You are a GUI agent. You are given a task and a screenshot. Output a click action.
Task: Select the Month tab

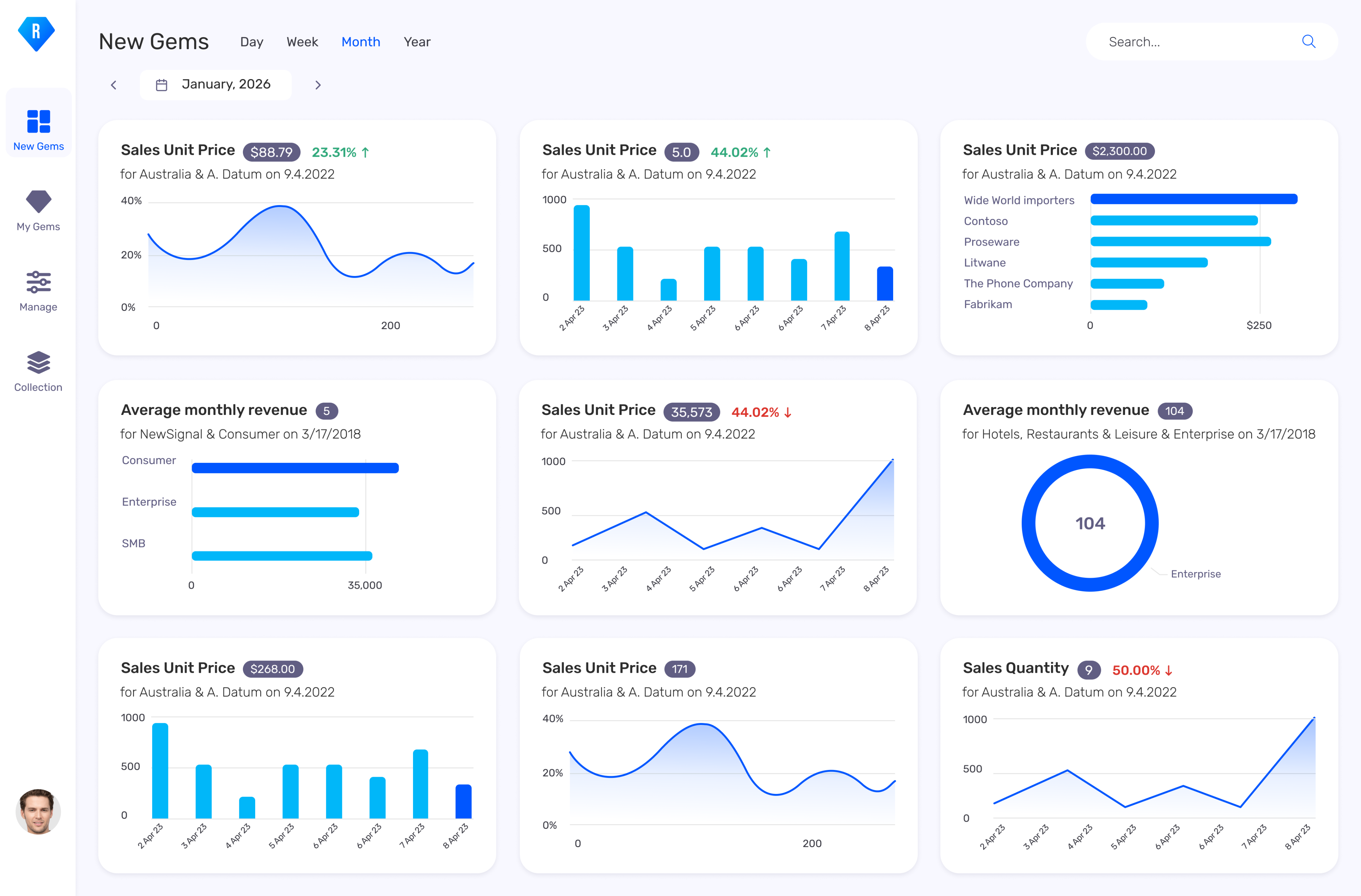click(x=361, y=42)
